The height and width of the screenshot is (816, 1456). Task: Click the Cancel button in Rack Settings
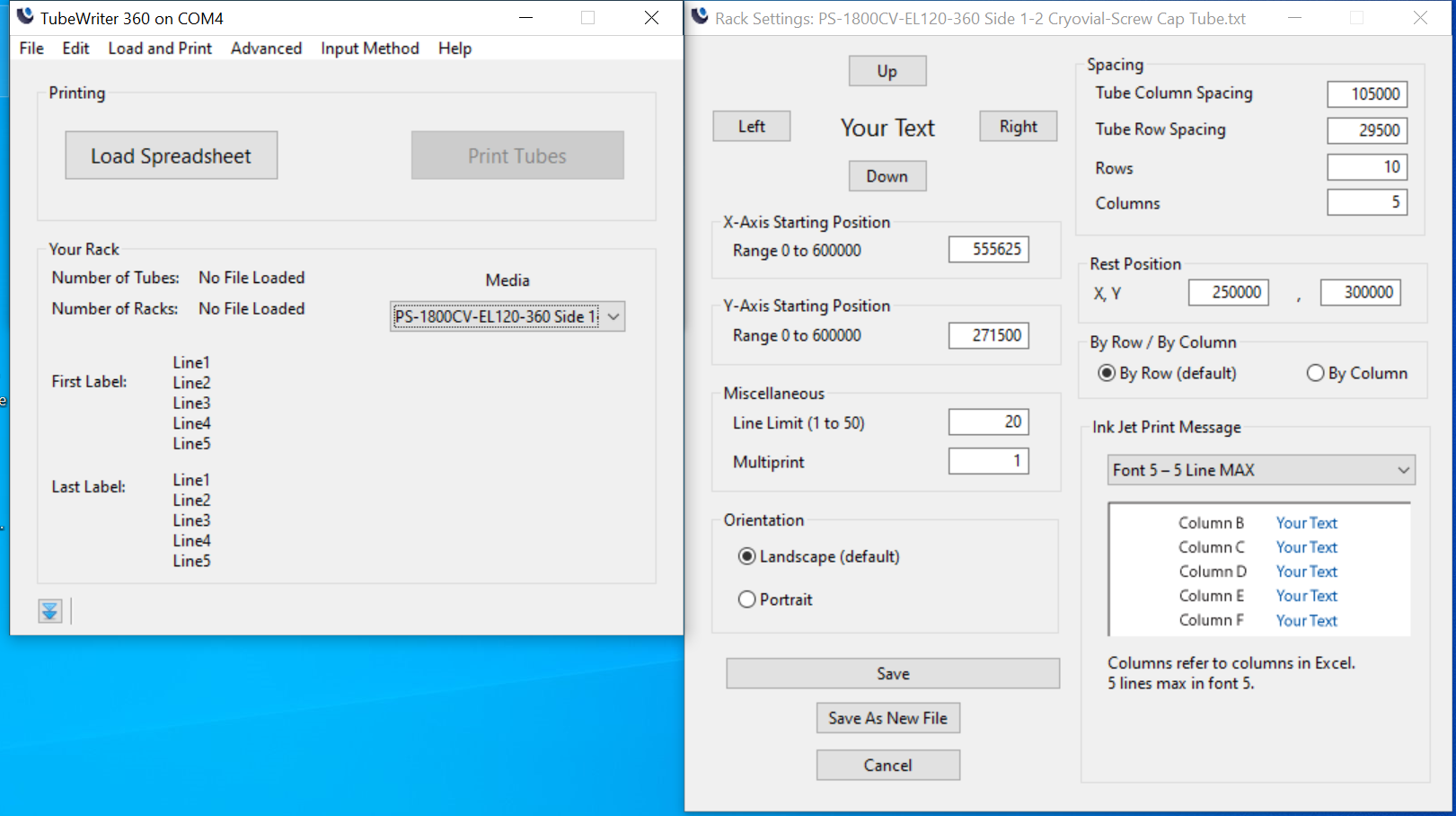point(888,765)
